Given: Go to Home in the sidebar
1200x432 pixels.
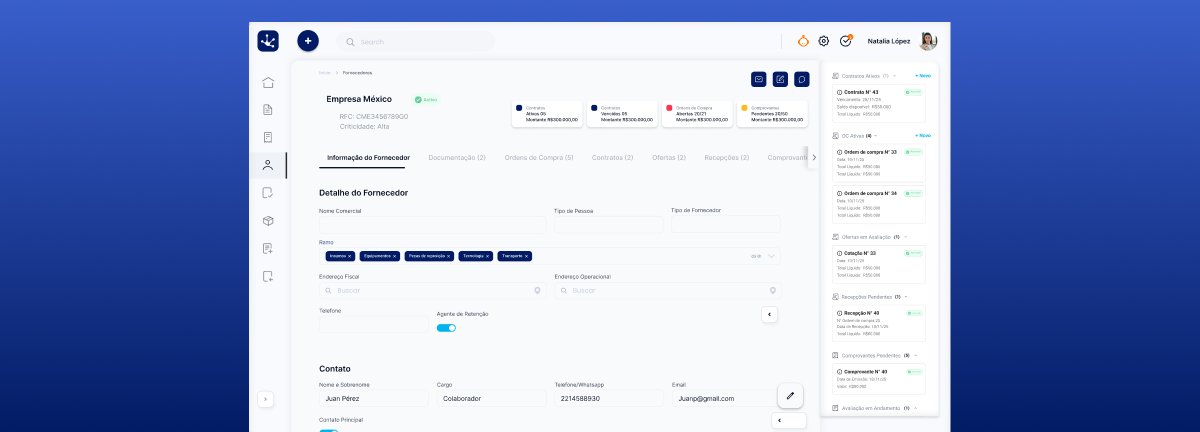Looking at the screenshot, I should pos(268,82).
